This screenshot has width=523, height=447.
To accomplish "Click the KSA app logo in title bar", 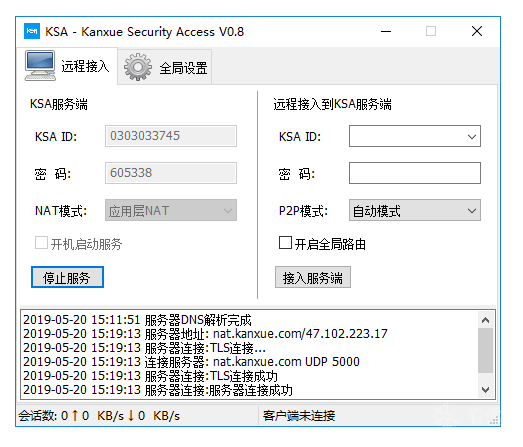I will point(32,31).
